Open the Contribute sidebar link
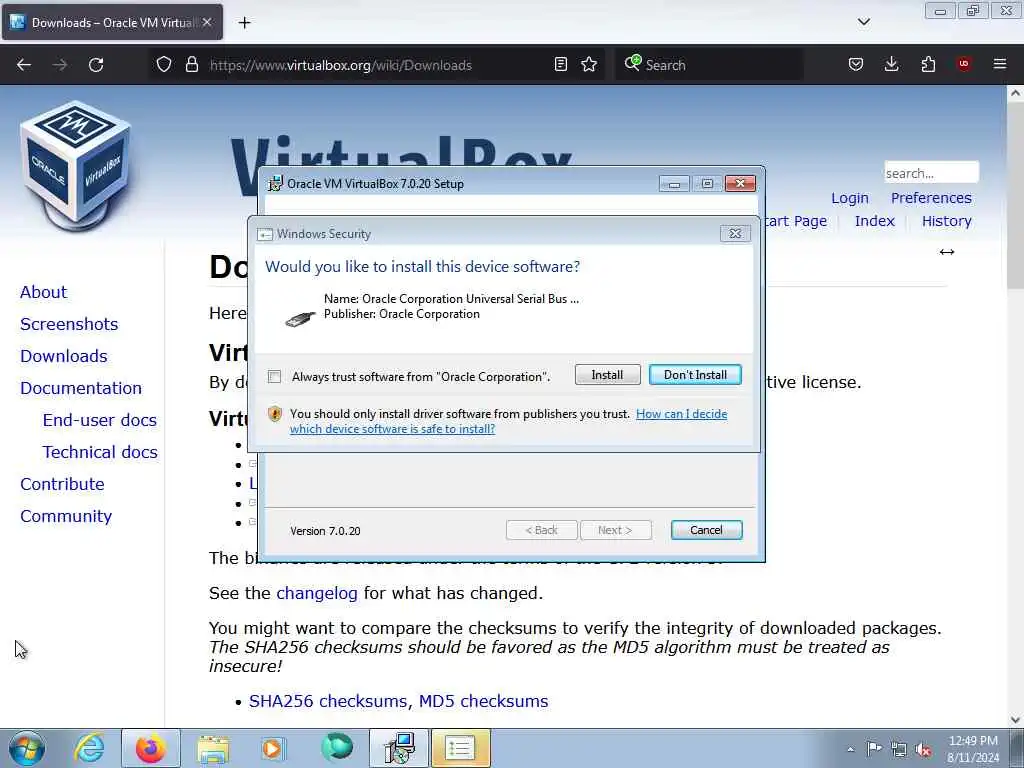The width and height of the screenshot is (1024, 768). pos(62,485)
